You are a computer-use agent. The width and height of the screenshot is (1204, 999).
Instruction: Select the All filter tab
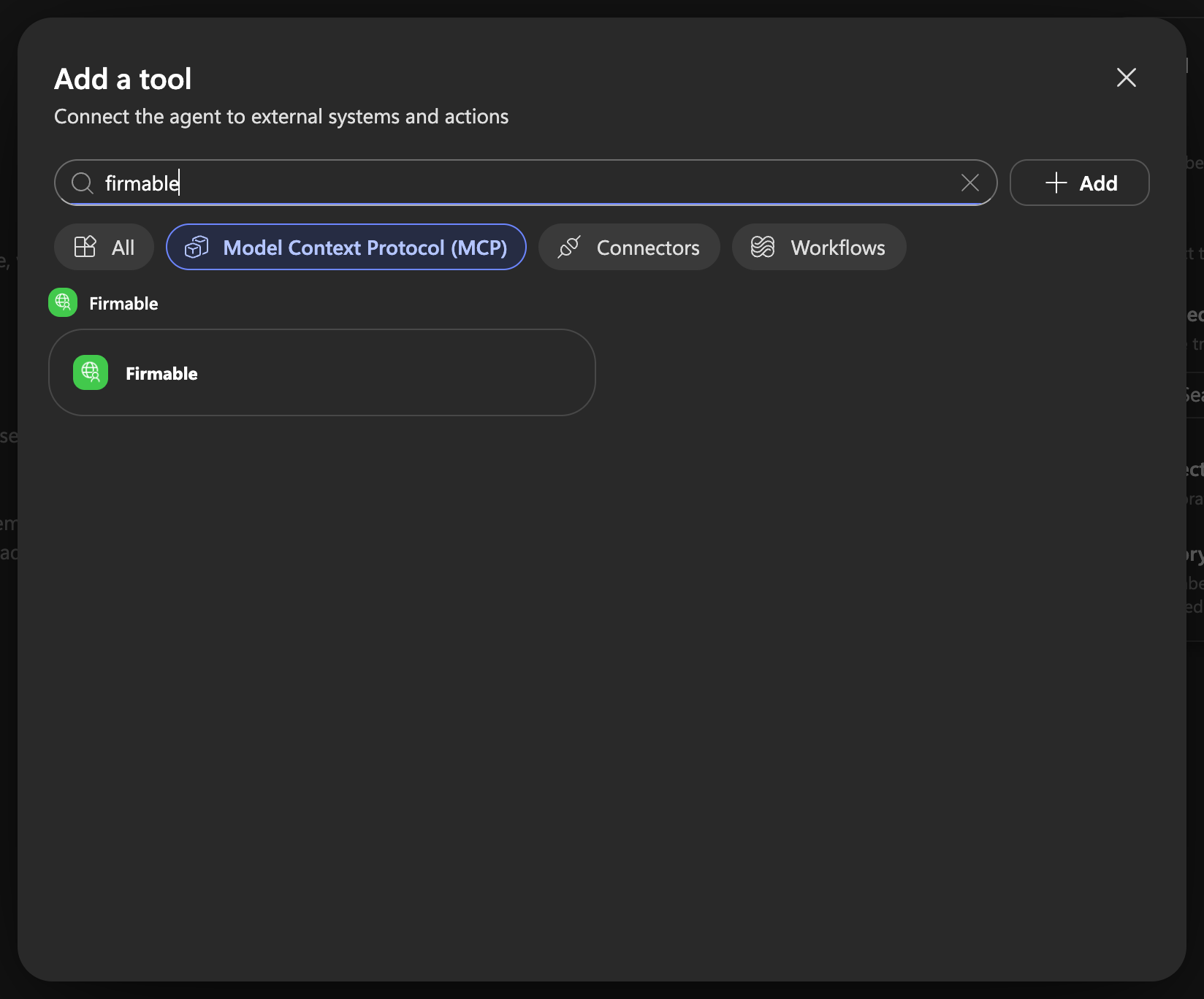tap(104, 247)
